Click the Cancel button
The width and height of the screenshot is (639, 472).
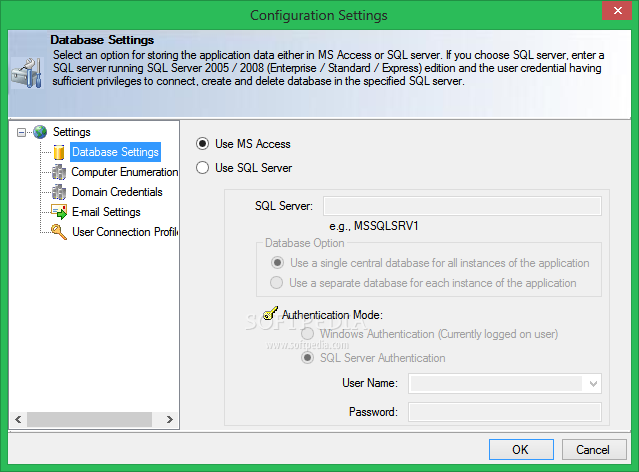click(x=594, y=450)
